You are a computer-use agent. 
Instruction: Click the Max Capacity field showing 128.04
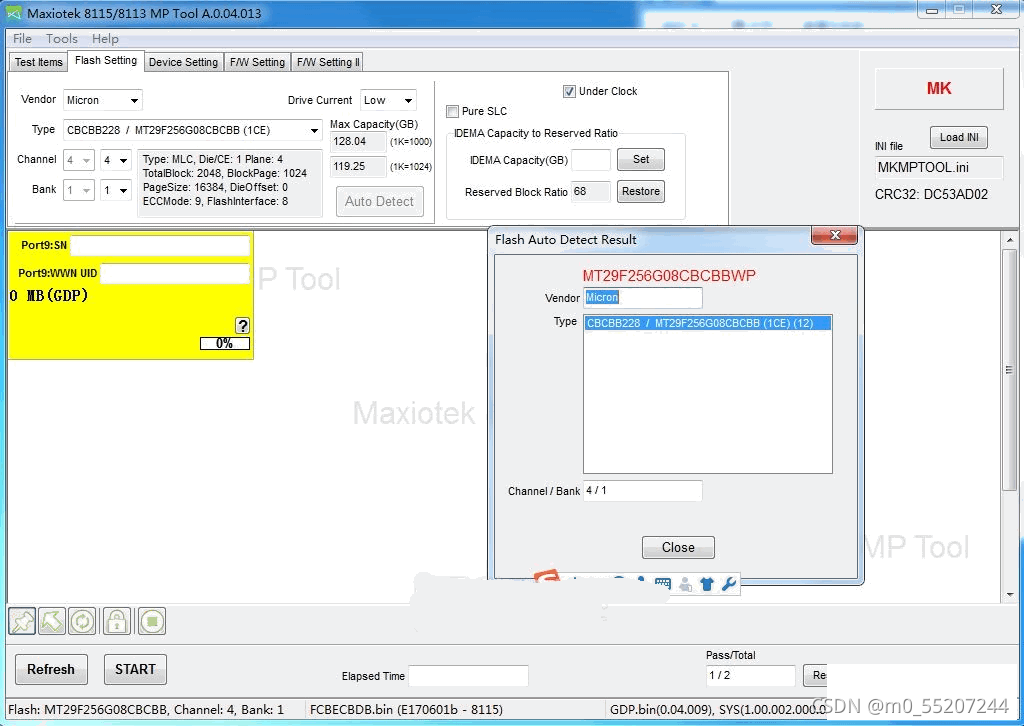click(x=358, y=141)
